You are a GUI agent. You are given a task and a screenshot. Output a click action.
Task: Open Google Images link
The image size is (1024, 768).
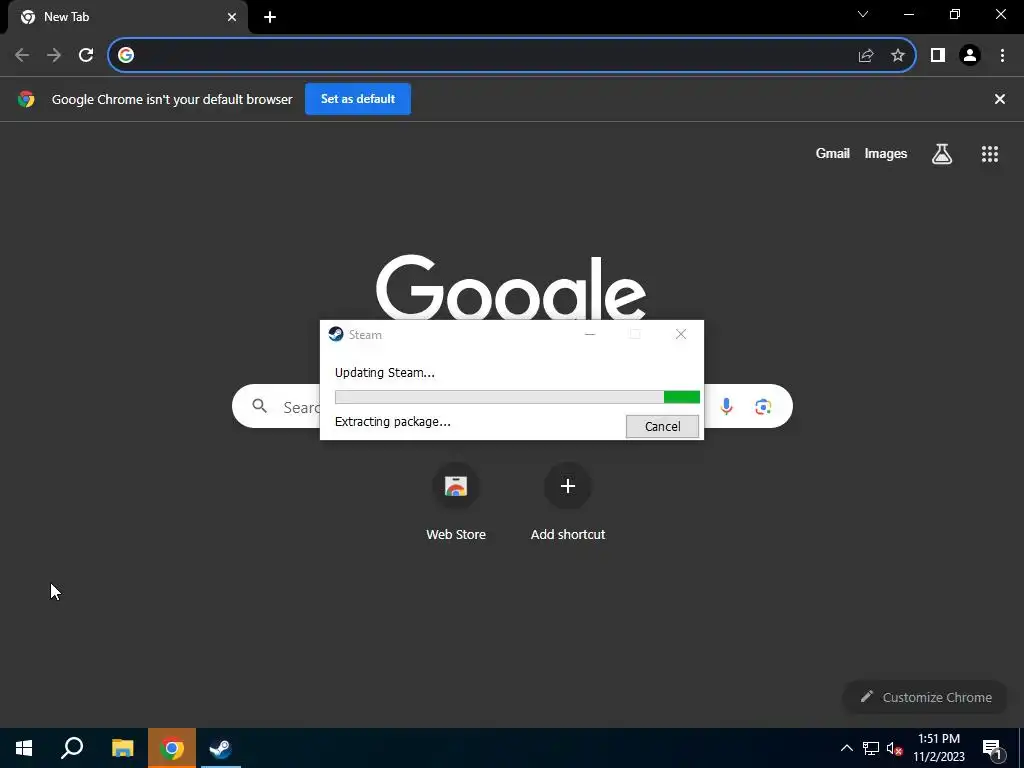[886, 153]
